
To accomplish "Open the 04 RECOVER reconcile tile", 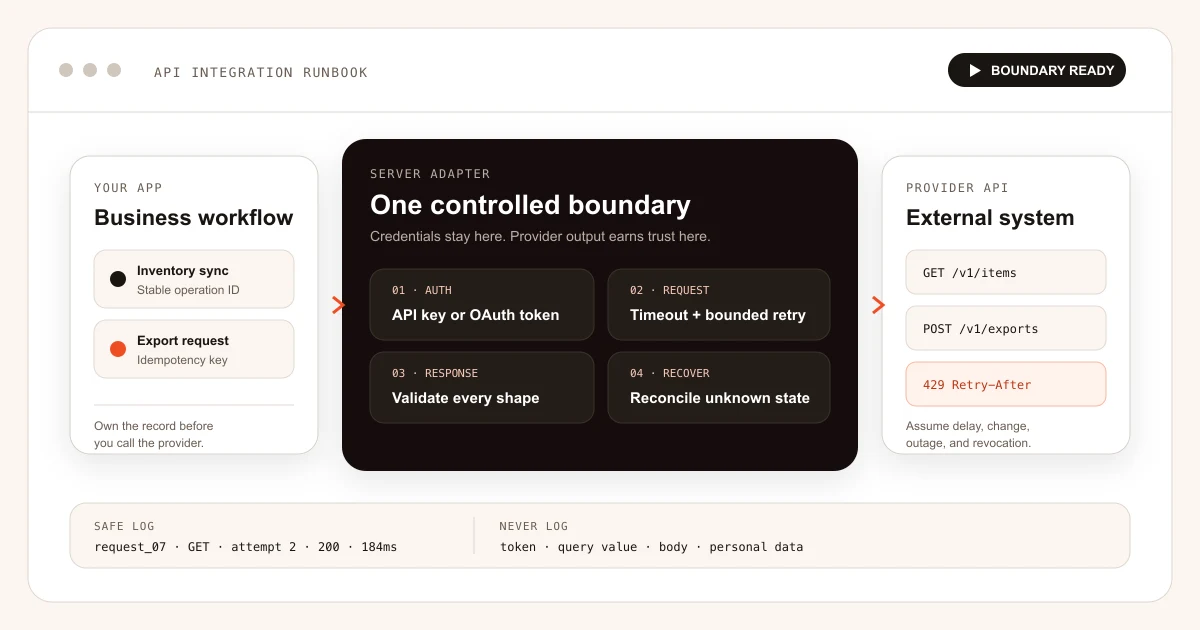I will point(719,387).
